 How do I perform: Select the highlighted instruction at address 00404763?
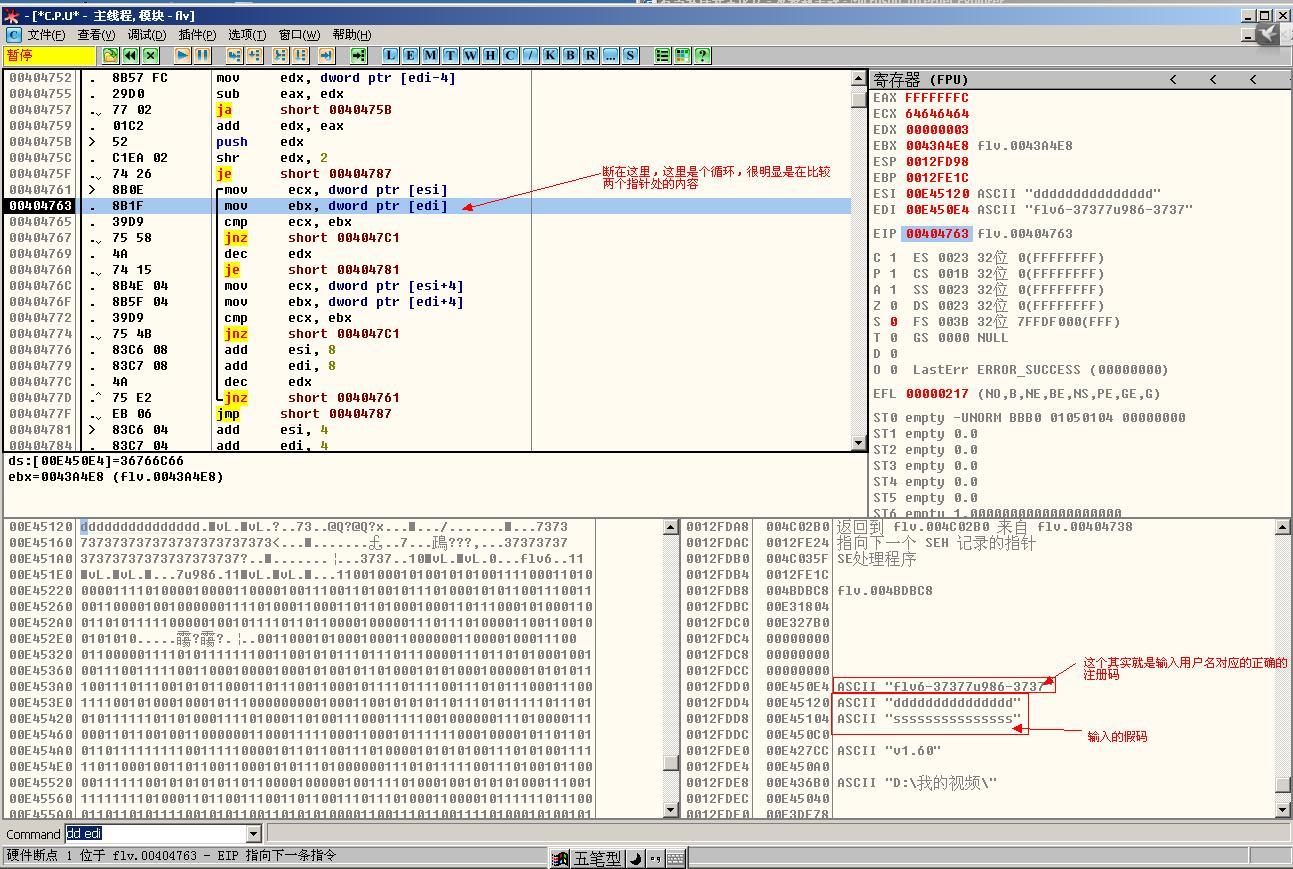coord(429,206)
